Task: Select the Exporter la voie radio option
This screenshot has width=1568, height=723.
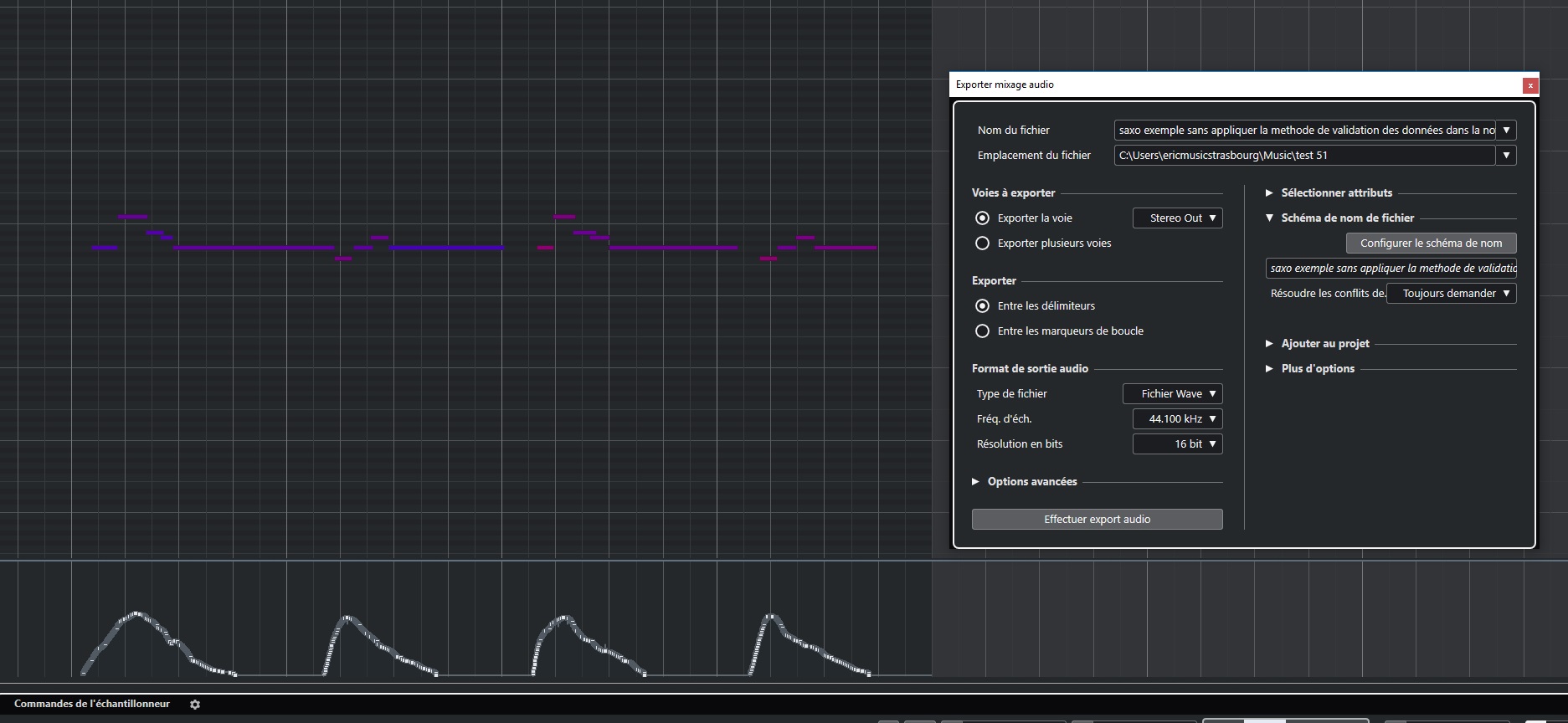Action: [983, 218]
